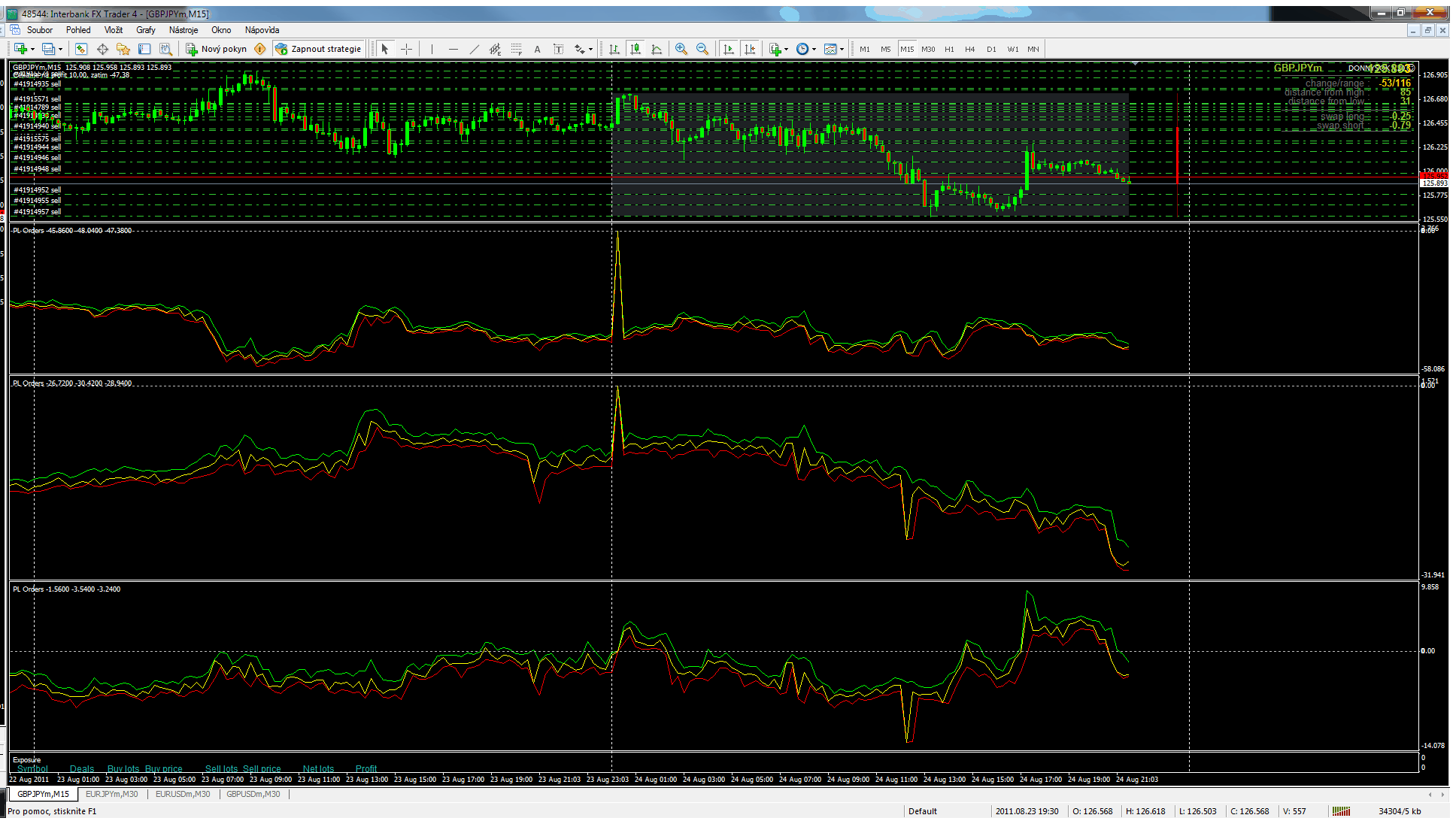Switch to the EURJPYm,M30 chart tab
Image resolution: width=1456 pixels, height=824 pixels.
pos(111,794)
